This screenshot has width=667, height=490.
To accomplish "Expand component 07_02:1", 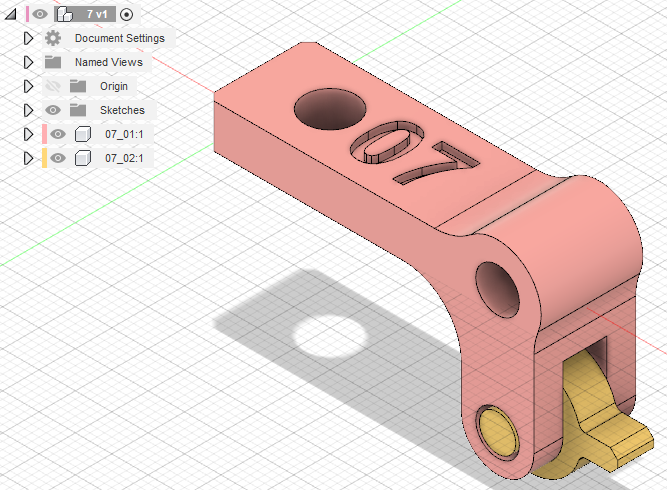I will click(x=29, y=158).
